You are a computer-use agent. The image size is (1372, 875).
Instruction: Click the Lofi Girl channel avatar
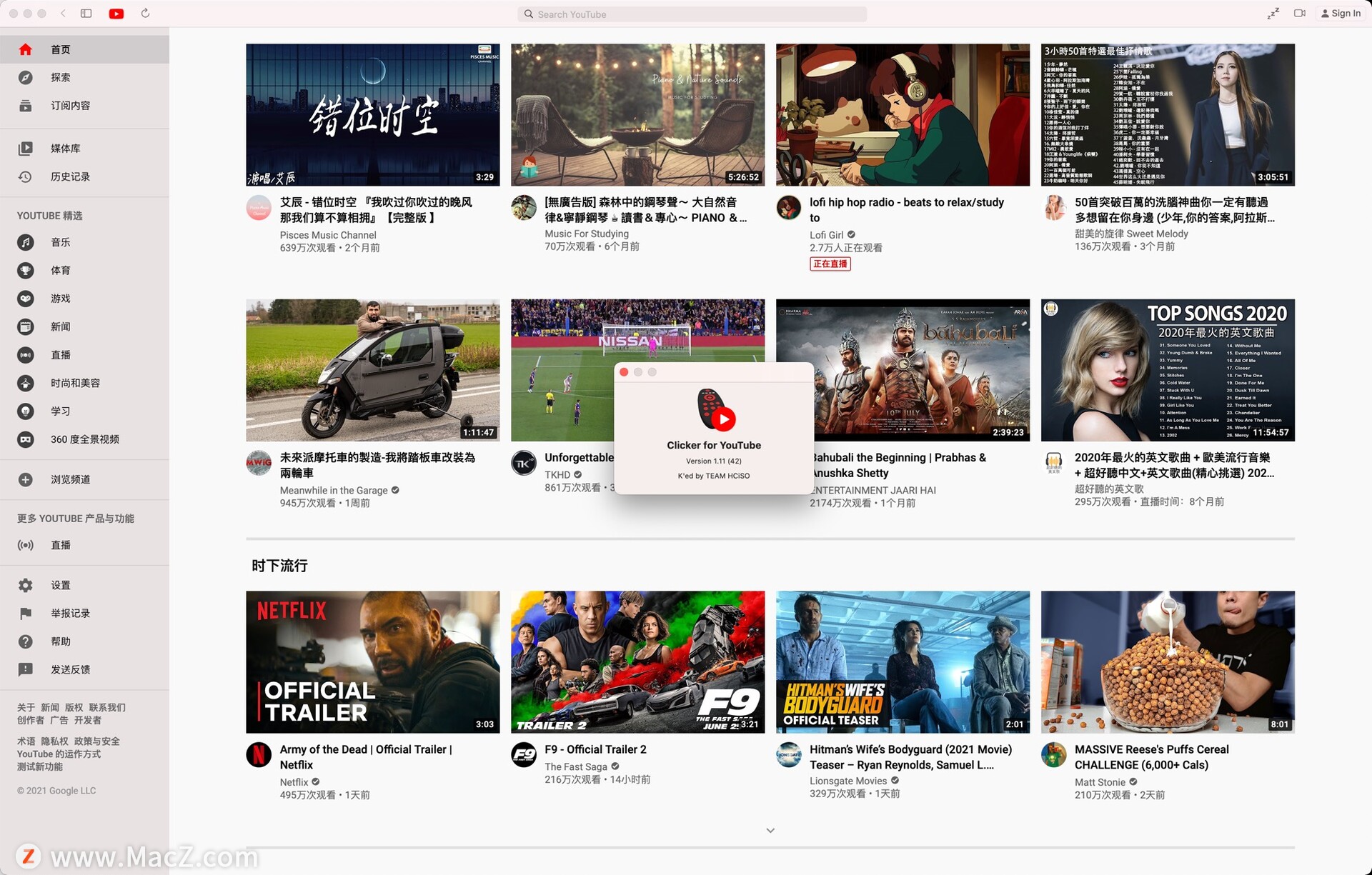point(789,208)
